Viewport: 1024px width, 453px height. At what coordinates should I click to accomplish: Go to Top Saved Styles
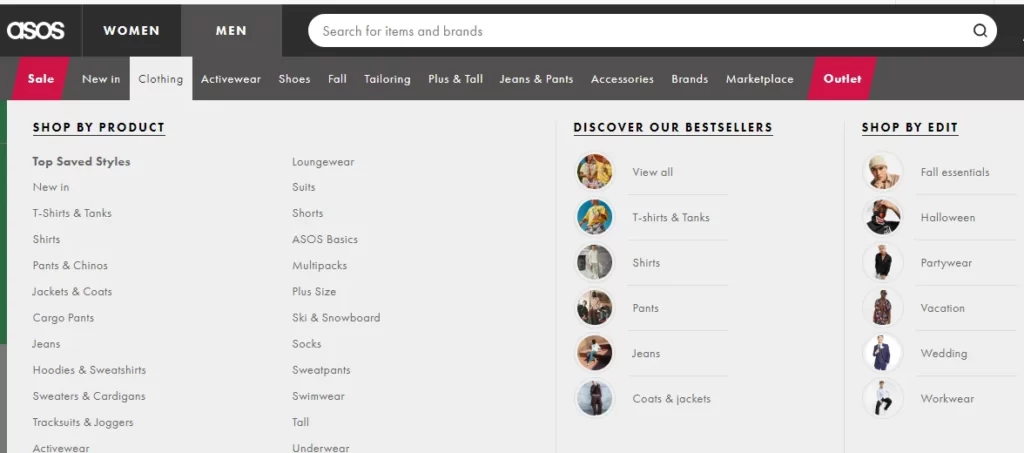click(x=82, y=161)
